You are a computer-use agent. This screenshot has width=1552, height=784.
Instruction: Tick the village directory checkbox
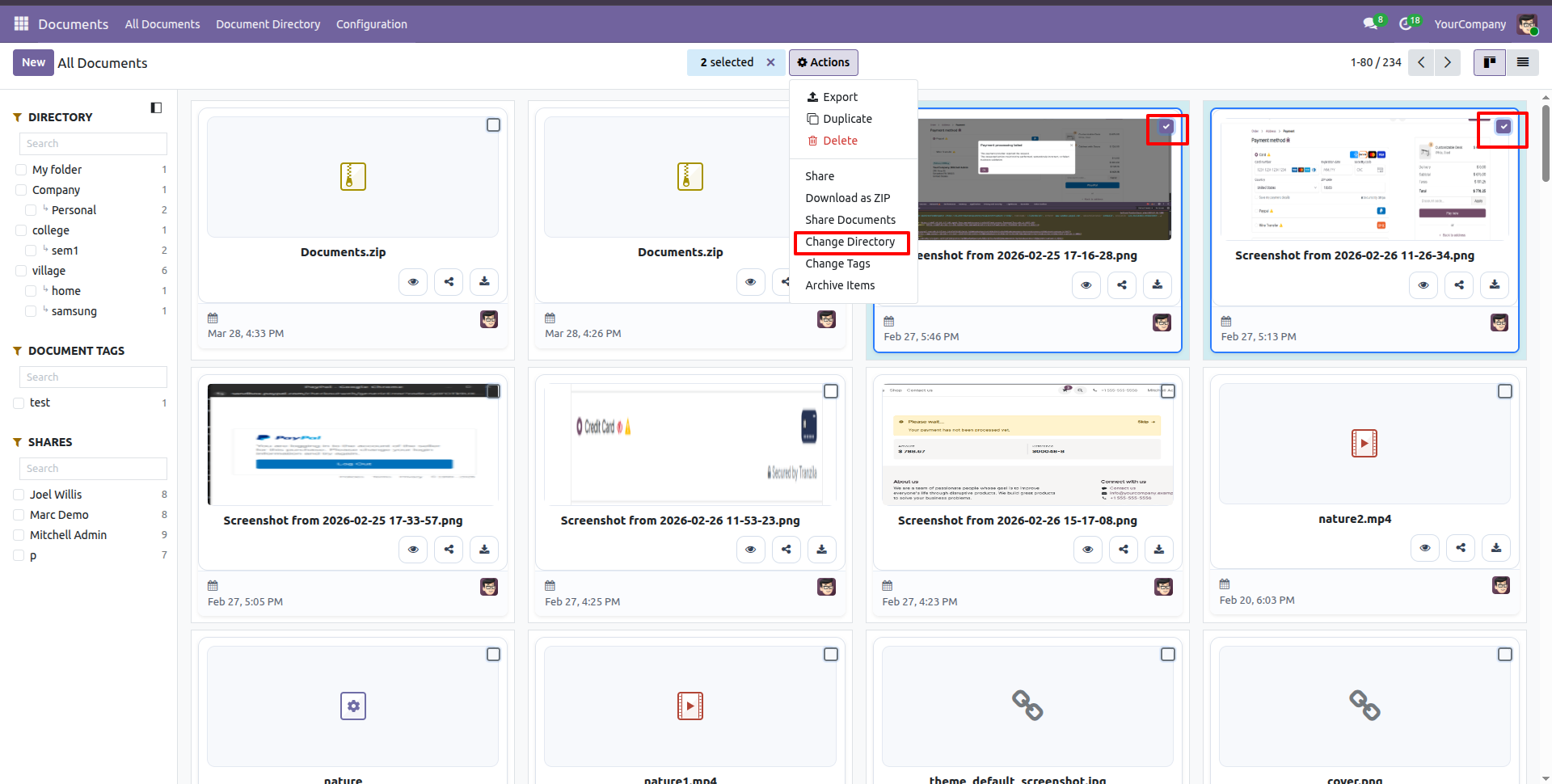21,271
